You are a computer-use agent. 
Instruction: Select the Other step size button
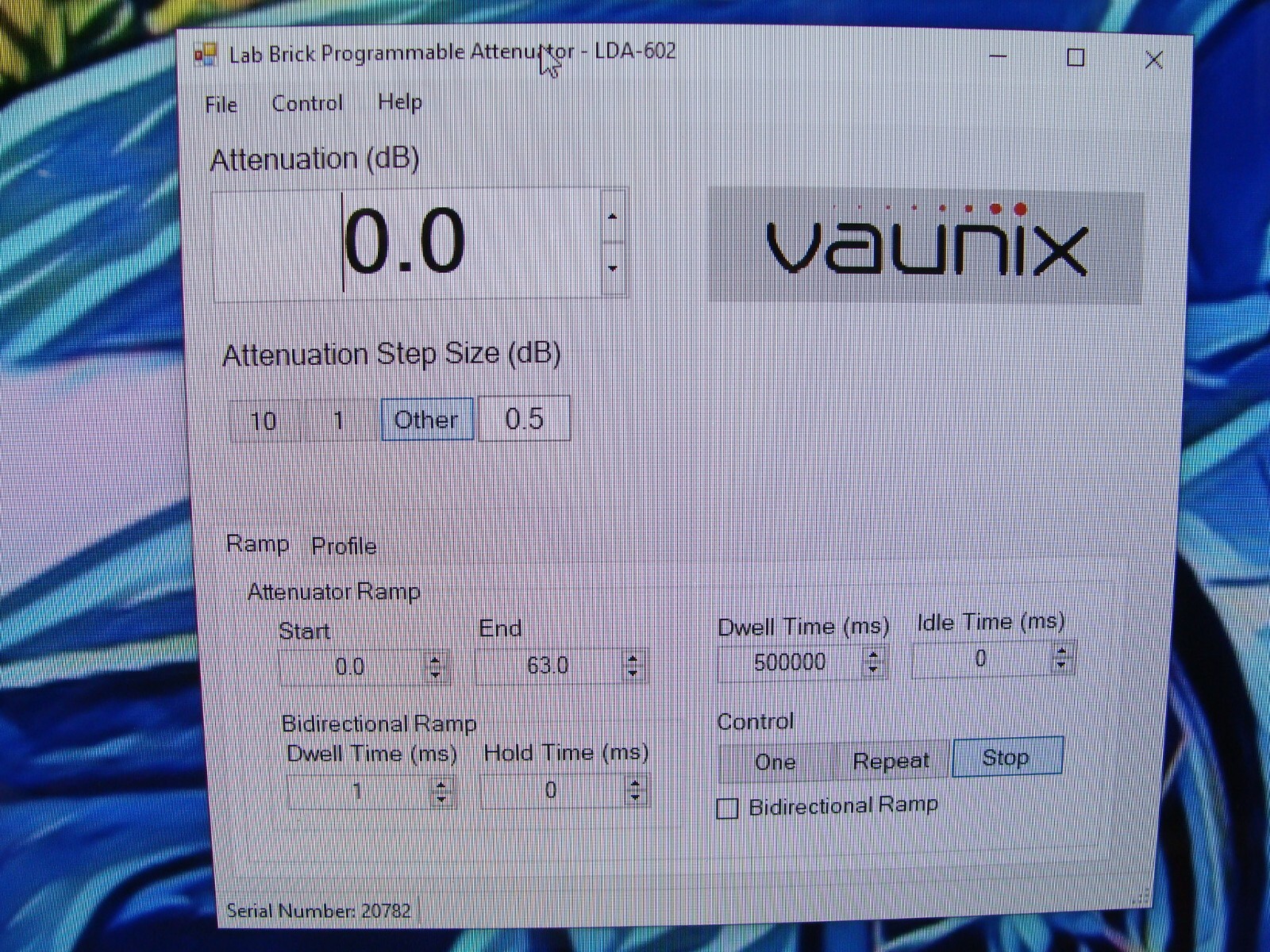[x=427, y=418]
